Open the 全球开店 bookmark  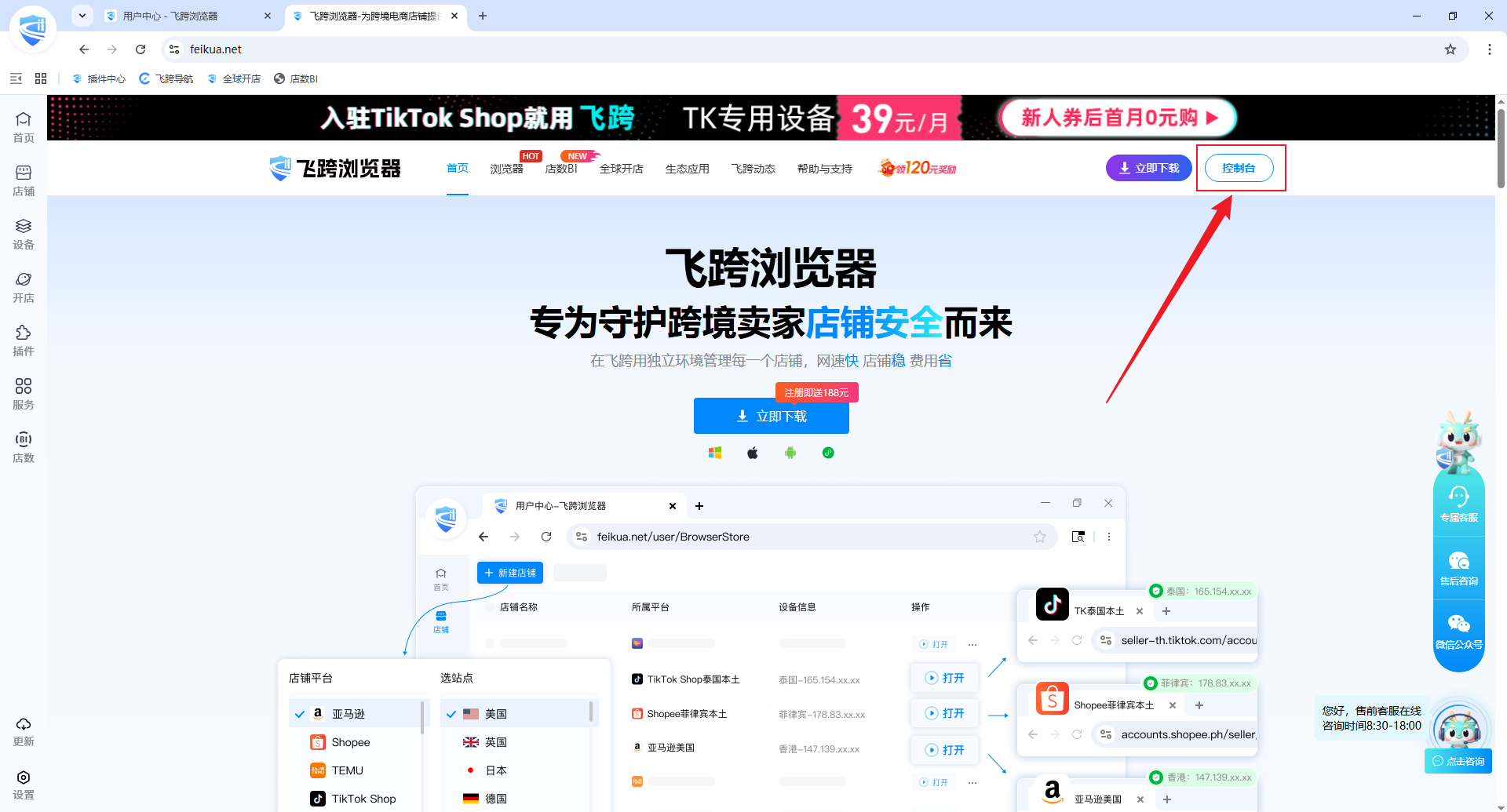(234, 78)
